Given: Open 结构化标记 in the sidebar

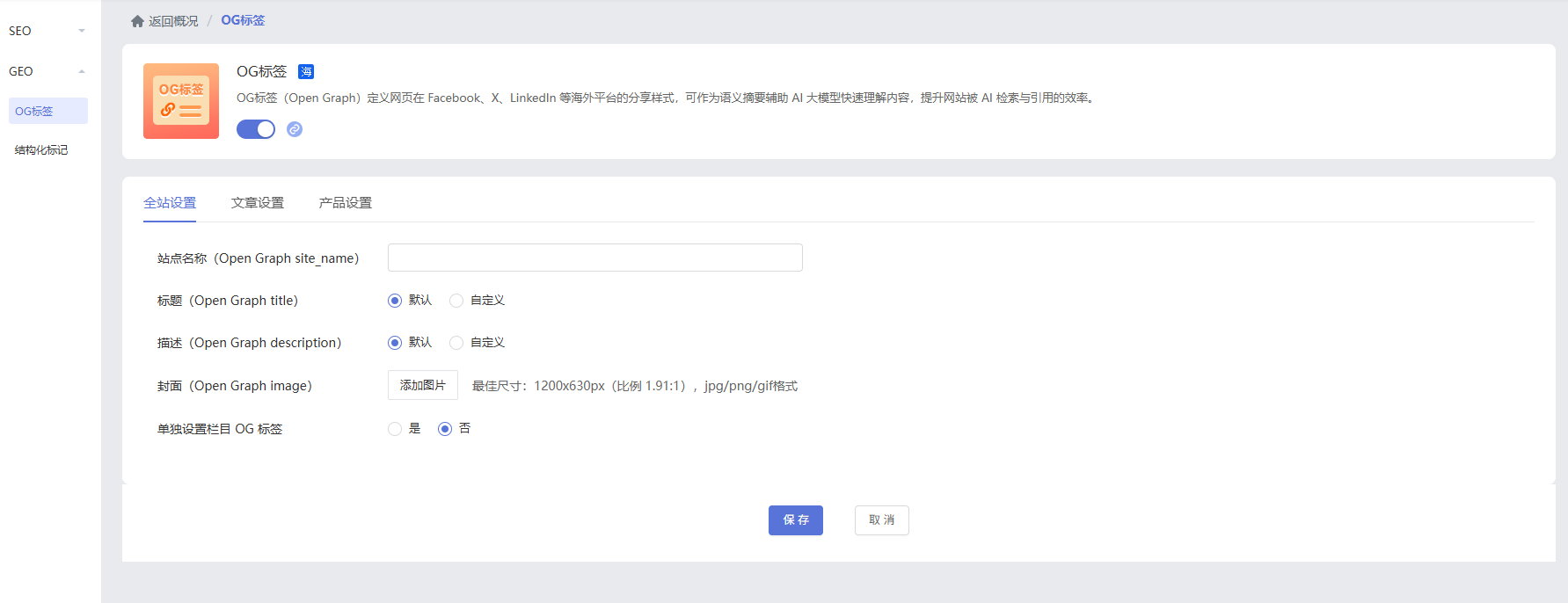Looking at the screenshot, I should pyautogui.click(x=41, y=150).
